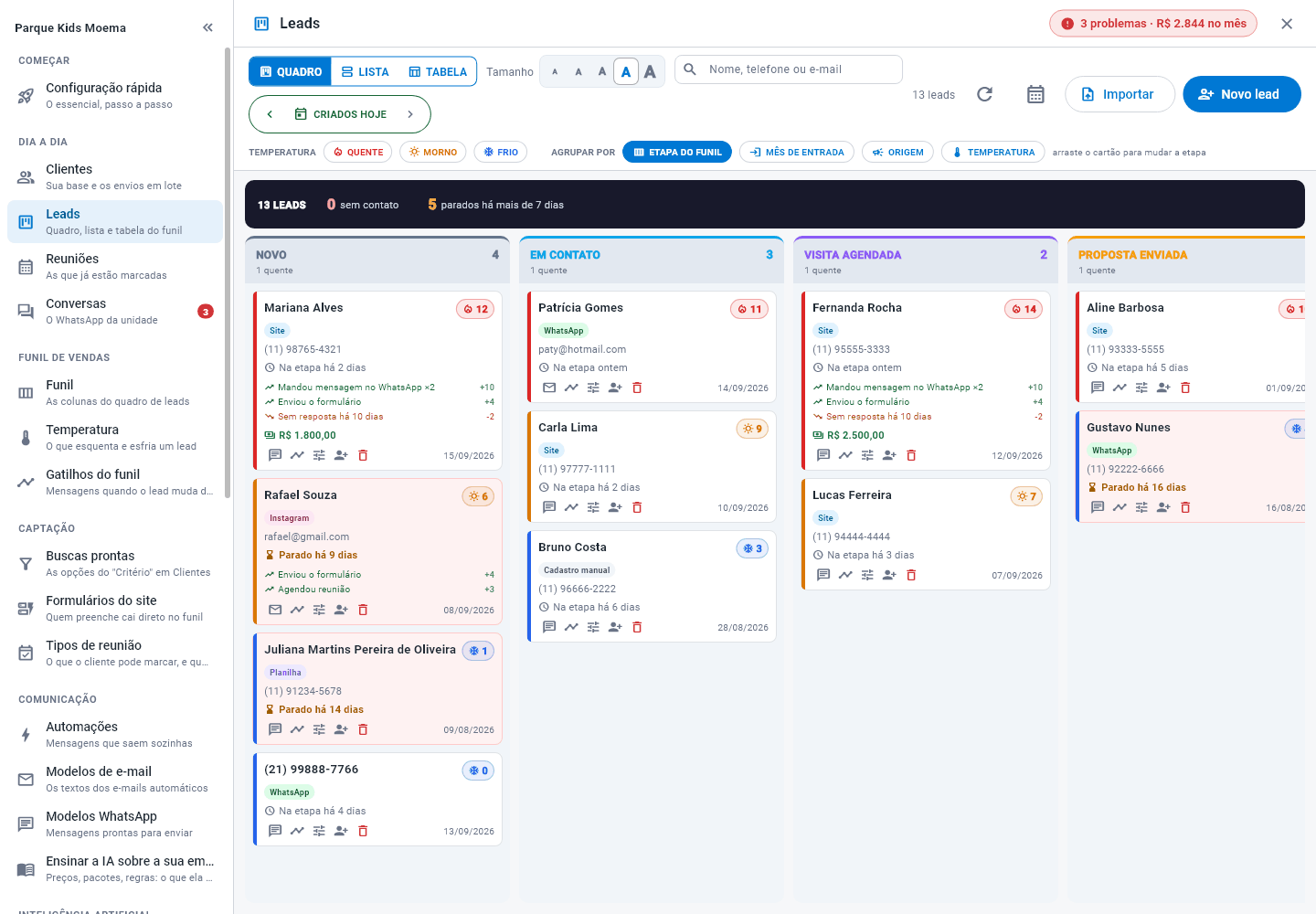Open Reuniões in the sidebar

click(x=115, y=266)
